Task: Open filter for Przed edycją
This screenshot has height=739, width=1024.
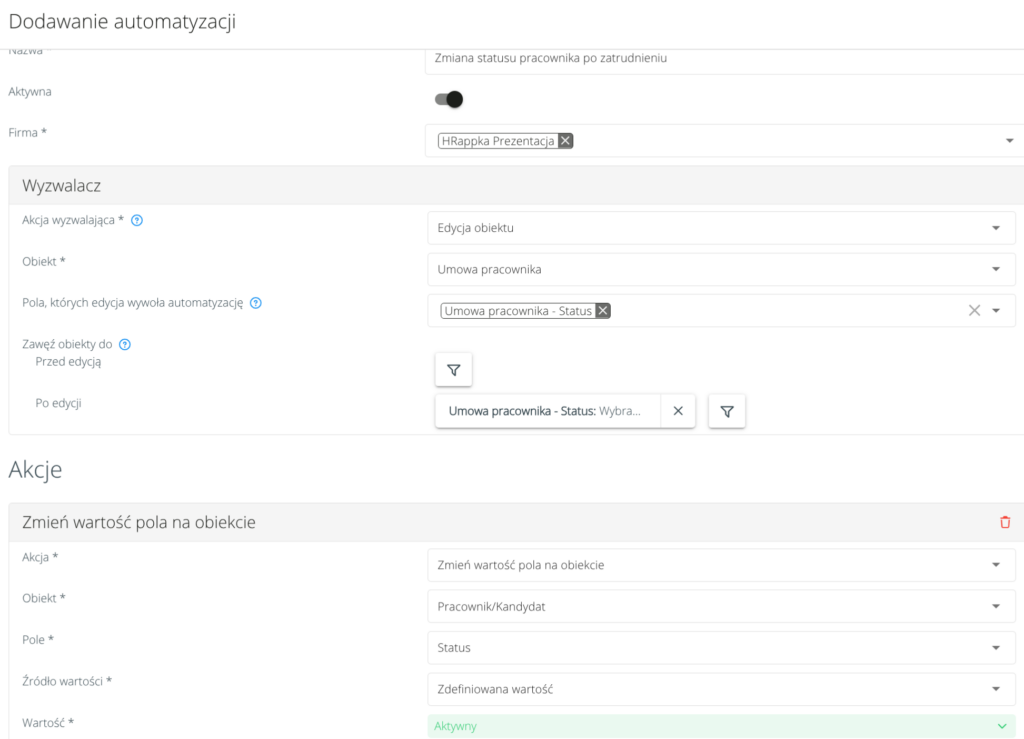Action: (453, 370)
